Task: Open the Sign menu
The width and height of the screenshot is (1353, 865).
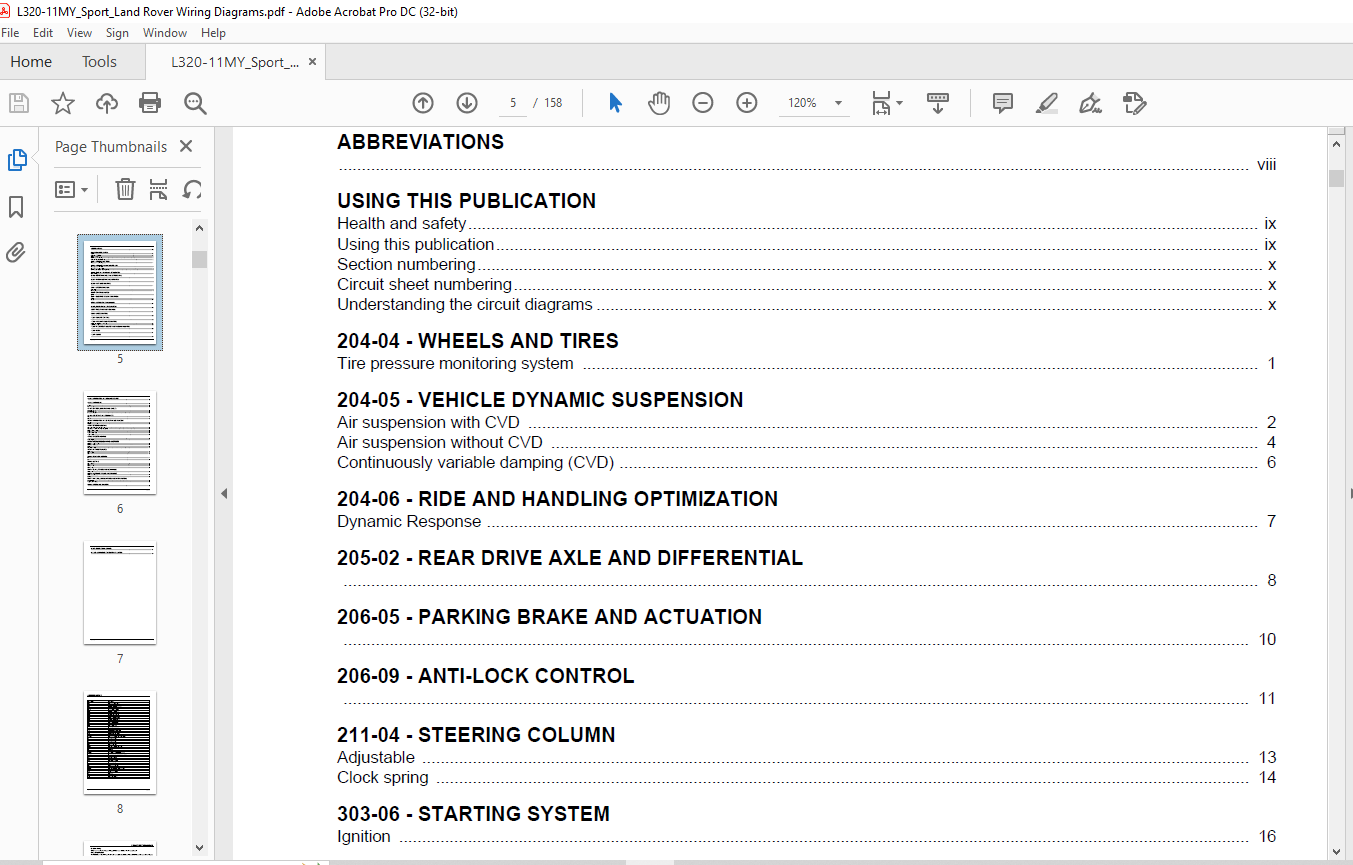Action: (117, 33)
